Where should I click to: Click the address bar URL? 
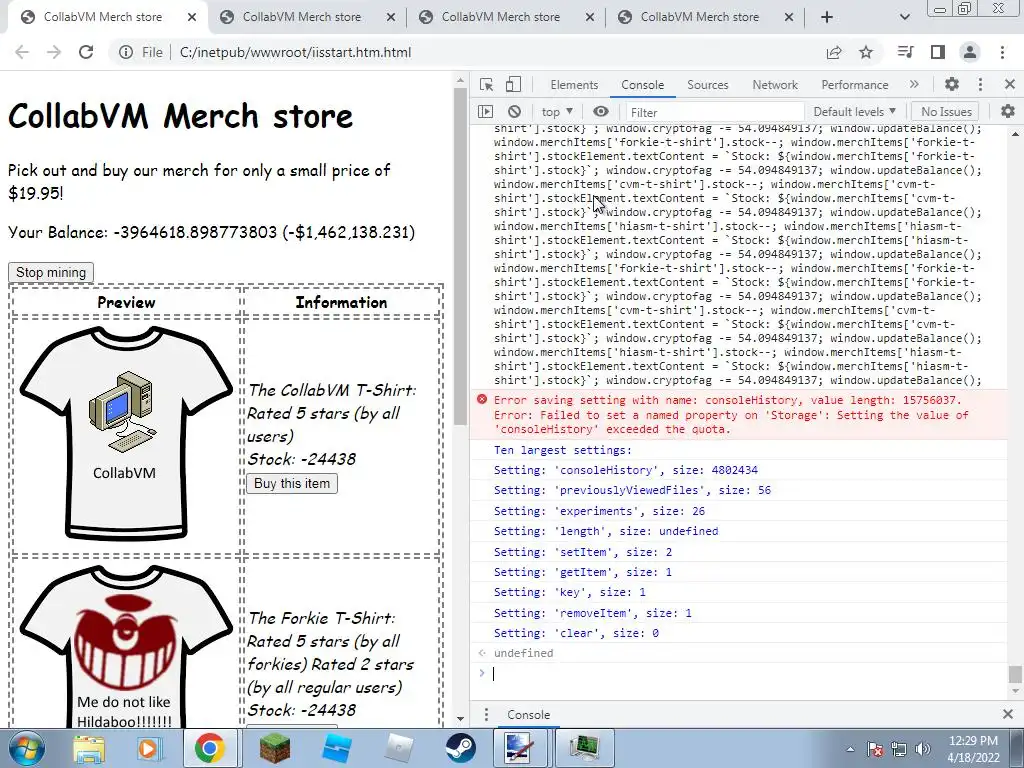pyautogui.click(x=295, y=52)
